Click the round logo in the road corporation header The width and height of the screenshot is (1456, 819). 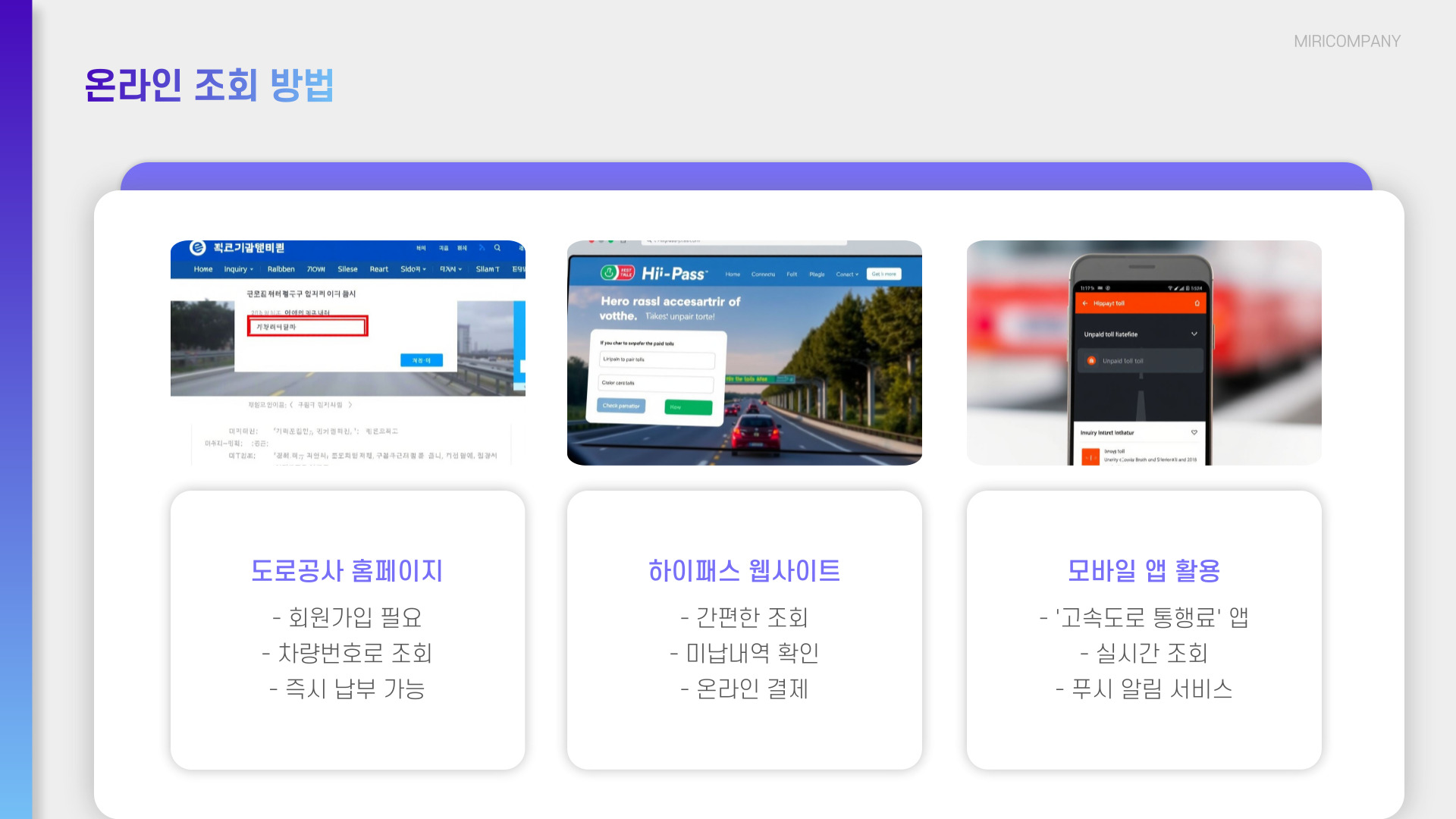197,248
